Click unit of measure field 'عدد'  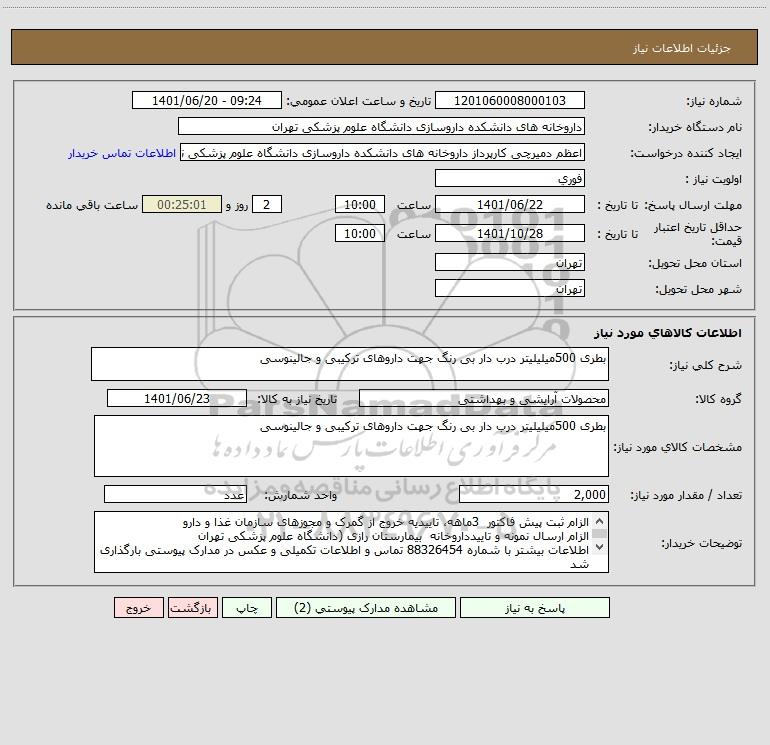pyautogui.click(x=175, y=494)
